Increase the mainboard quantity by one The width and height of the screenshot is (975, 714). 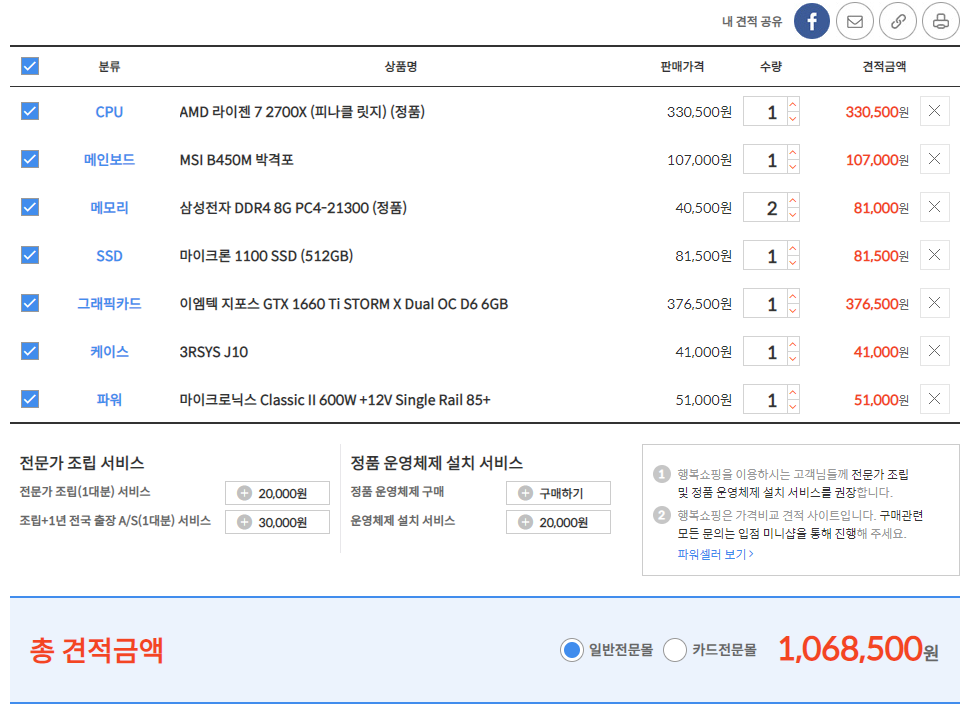(x=793, y=152)
